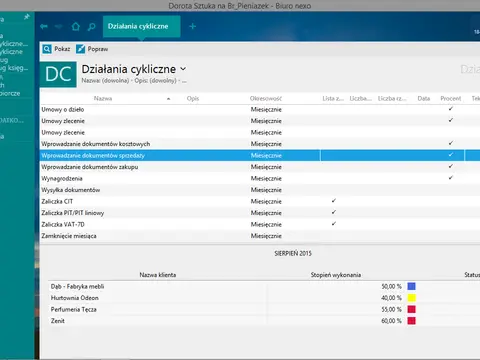This screenshot has height=360, width=480.
Task: Click the Pokaż magnifier icon
Action: pyautogui.click(x=47, y=49)
